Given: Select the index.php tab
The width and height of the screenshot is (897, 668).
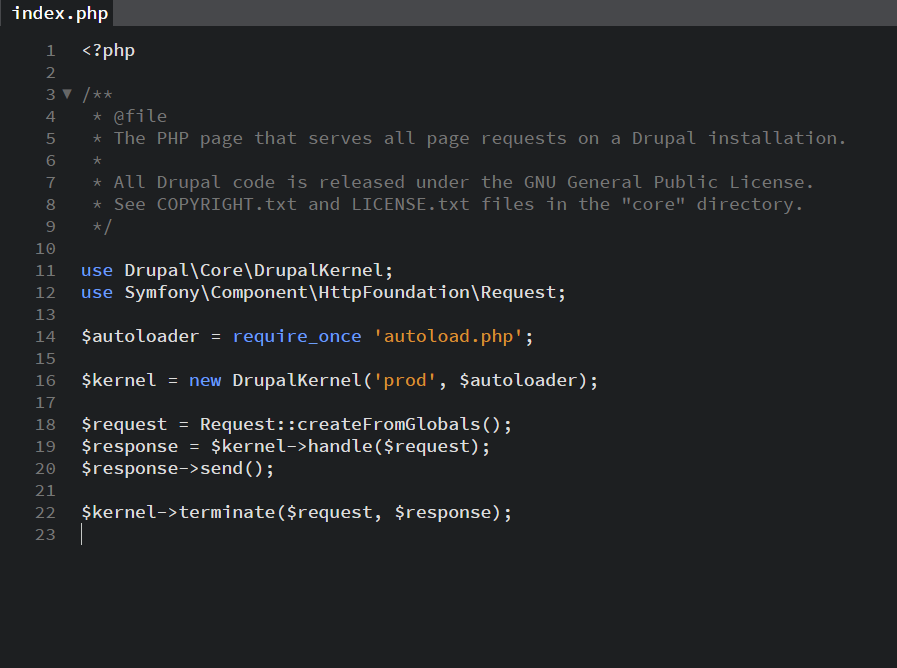Looking at the screenshot, I should click(57, 13).
